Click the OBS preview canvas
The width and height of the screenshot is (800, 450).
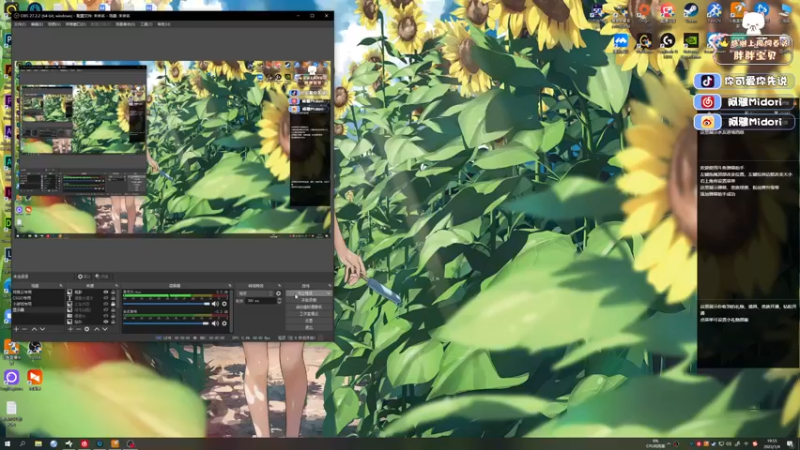[x=173, y=149]
